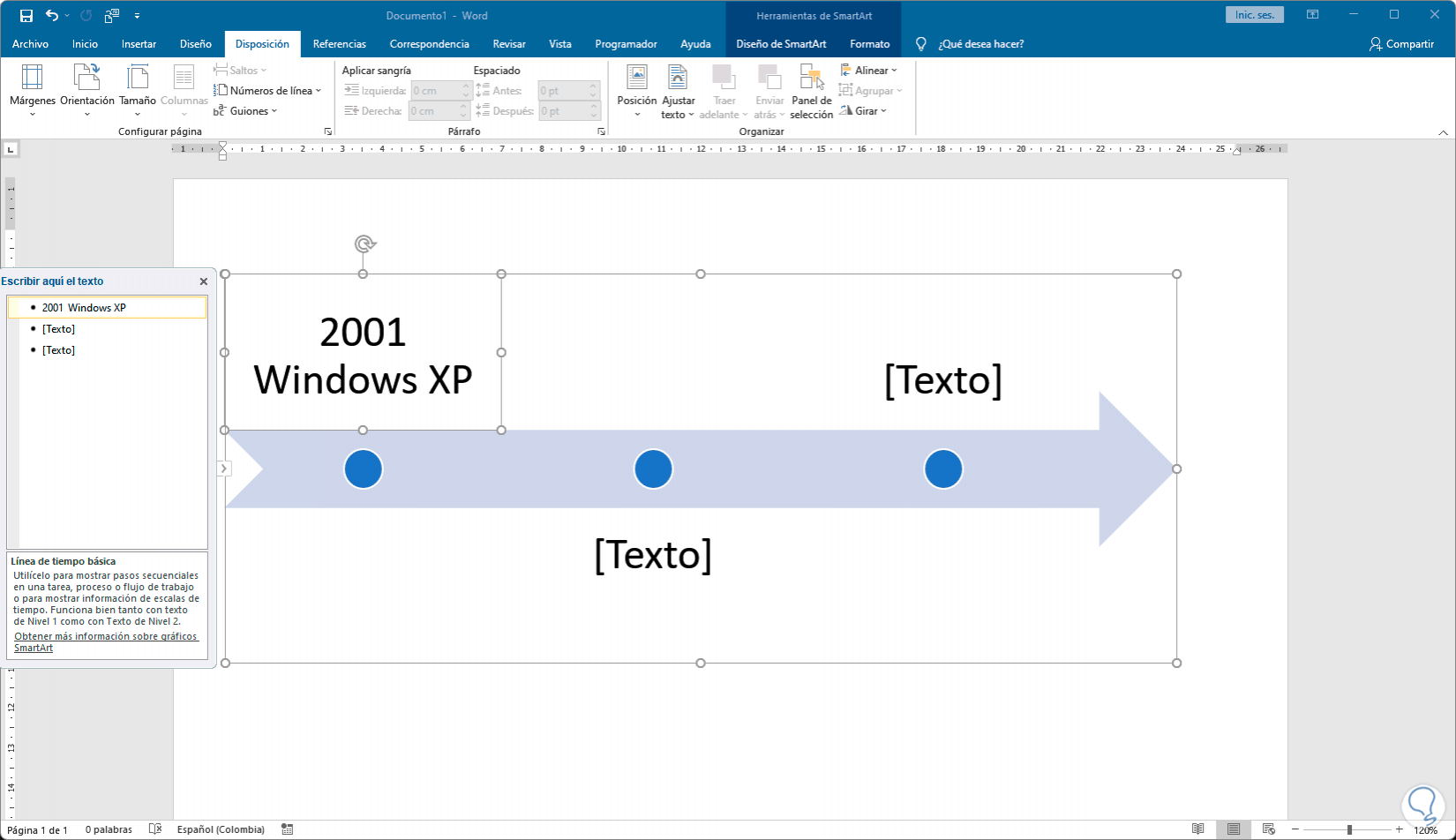This screenshot has height=840, width=1456.
Task: Open the Customize Quick Access Toolbar dropdown
Action: coord(137,16)
